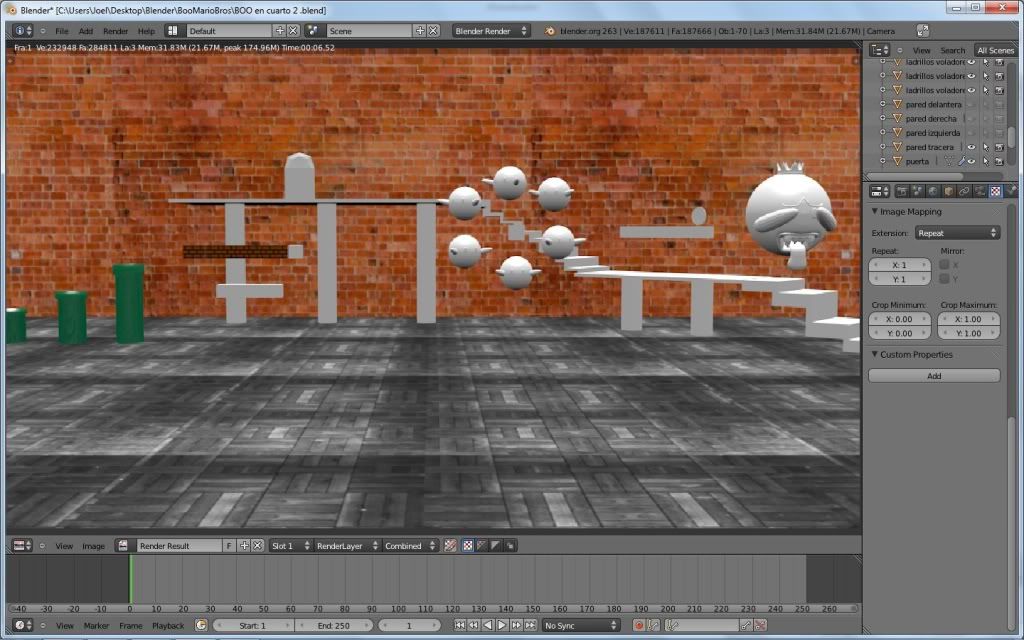Open the Texture properties tab icon

(996, 191)
